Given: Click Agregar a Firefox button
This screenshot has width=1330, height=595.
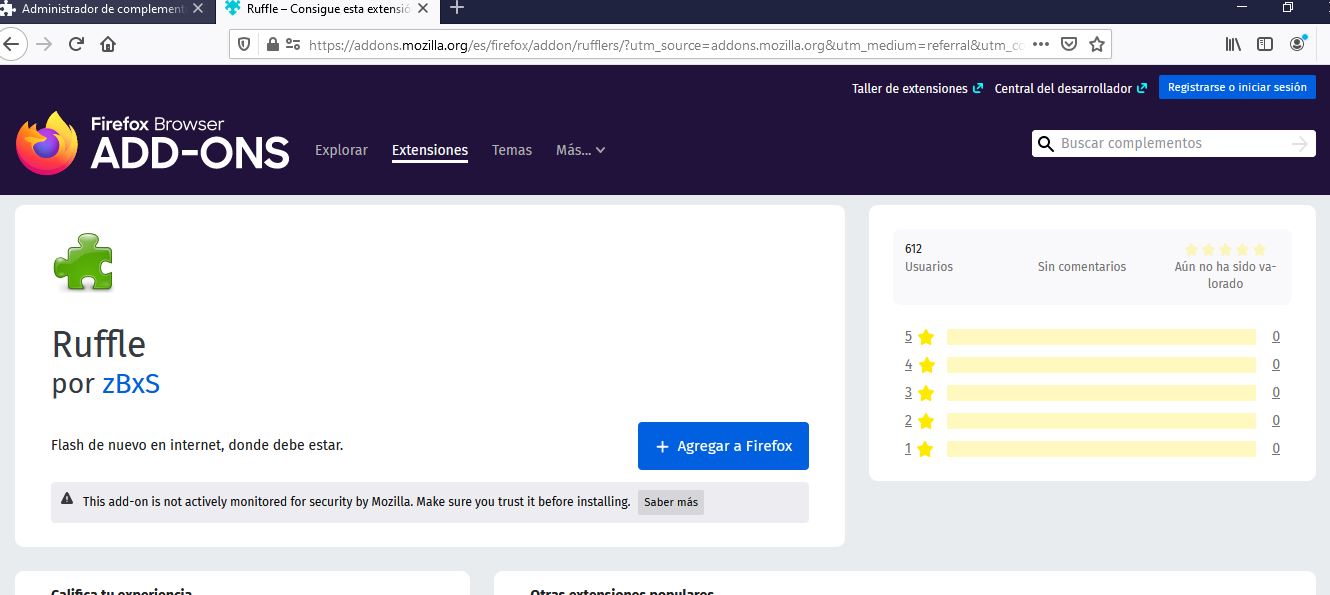Looking at the screenshot, I should [x=723, y=446].
